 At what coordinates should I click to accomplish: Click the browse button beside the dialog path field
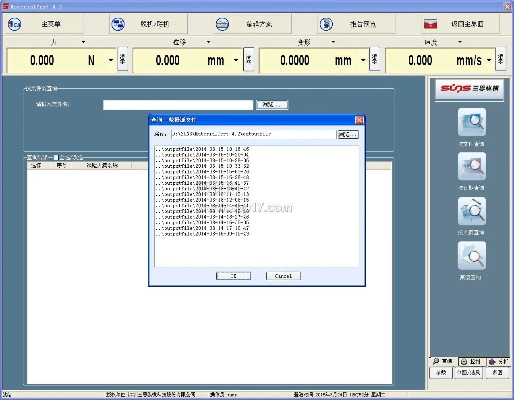click(x=348, y=134)
